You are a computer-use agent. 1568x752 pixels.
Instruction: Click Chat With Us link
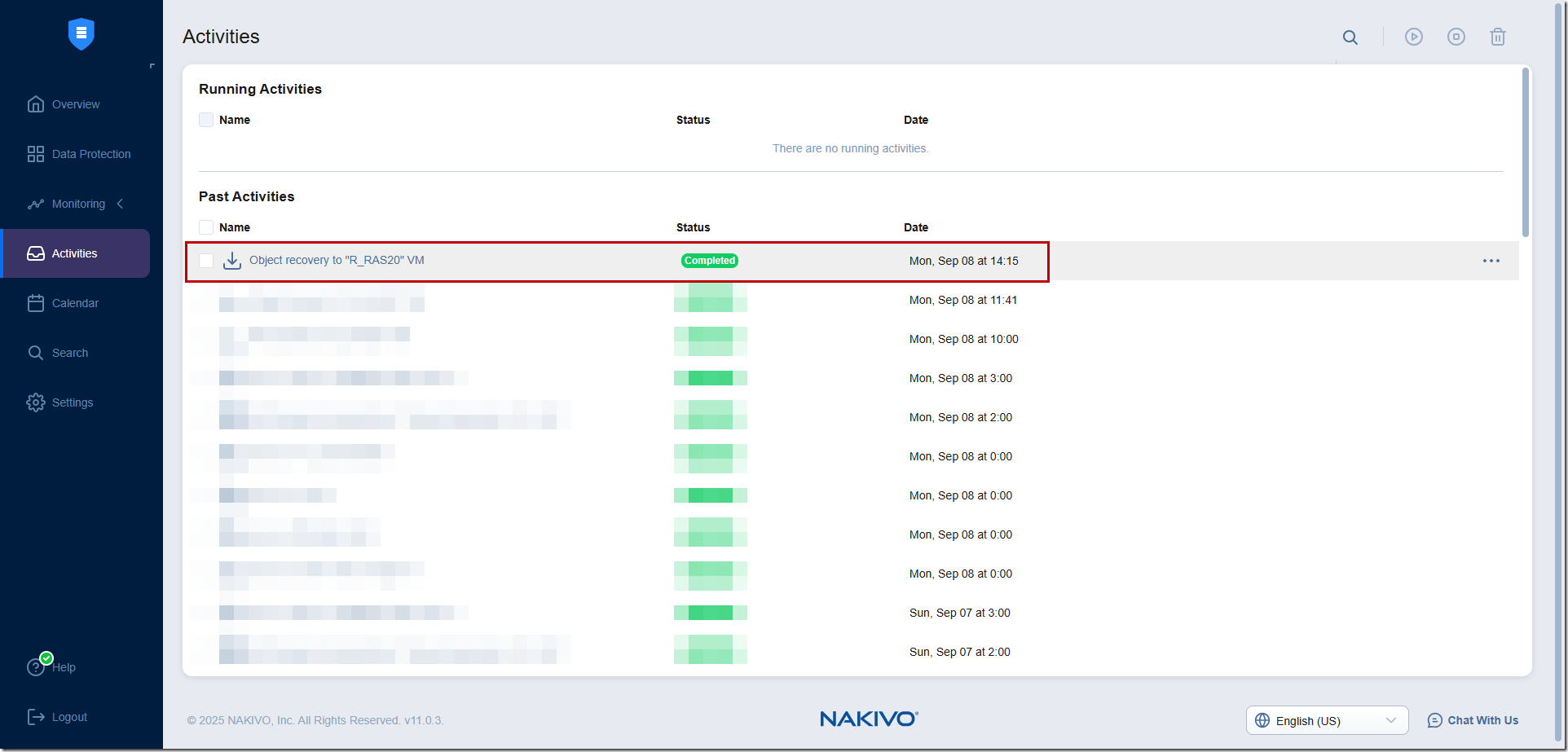[1483, 720]
